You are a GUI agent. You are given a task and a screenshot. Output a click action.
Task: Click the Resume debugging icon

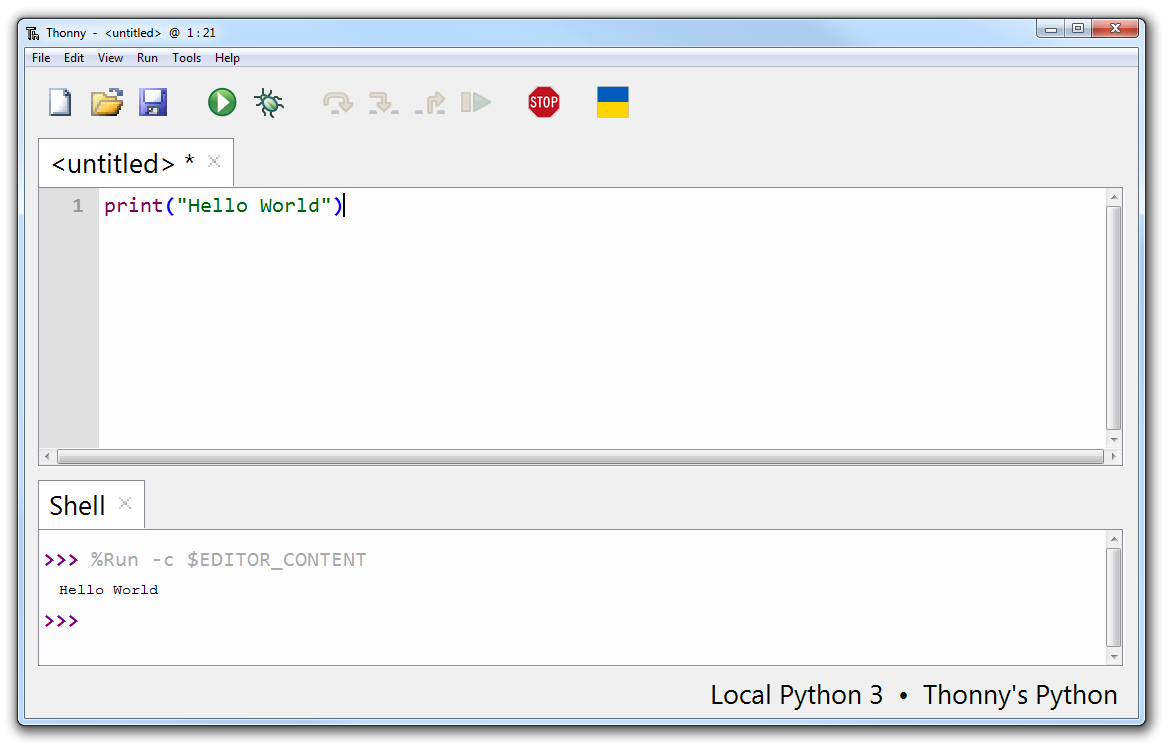[476, 102]
